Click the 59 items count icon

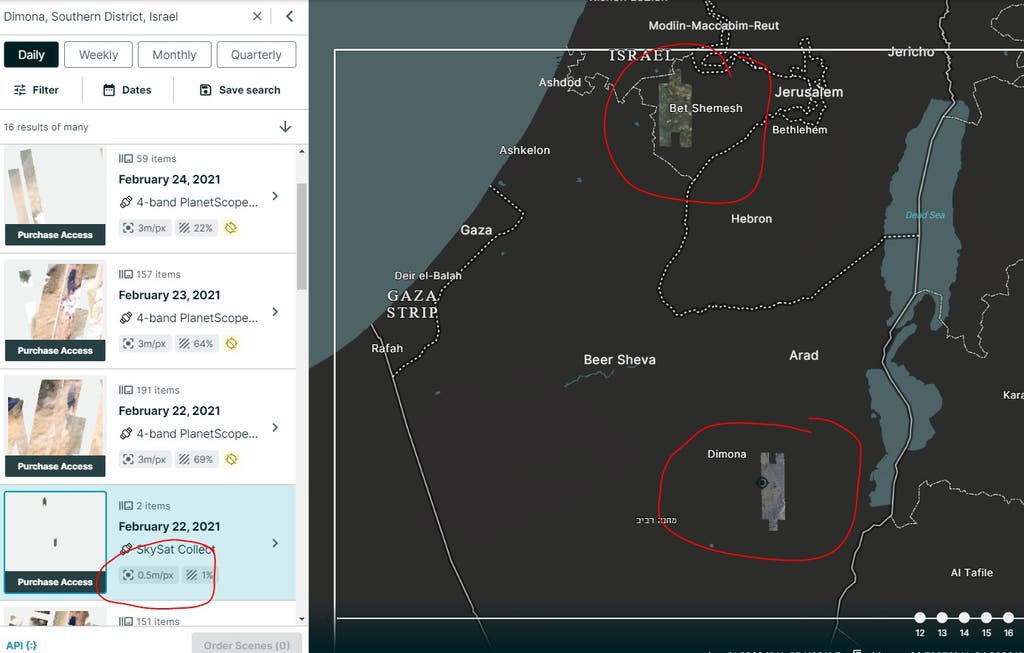(x=125, y=159)
